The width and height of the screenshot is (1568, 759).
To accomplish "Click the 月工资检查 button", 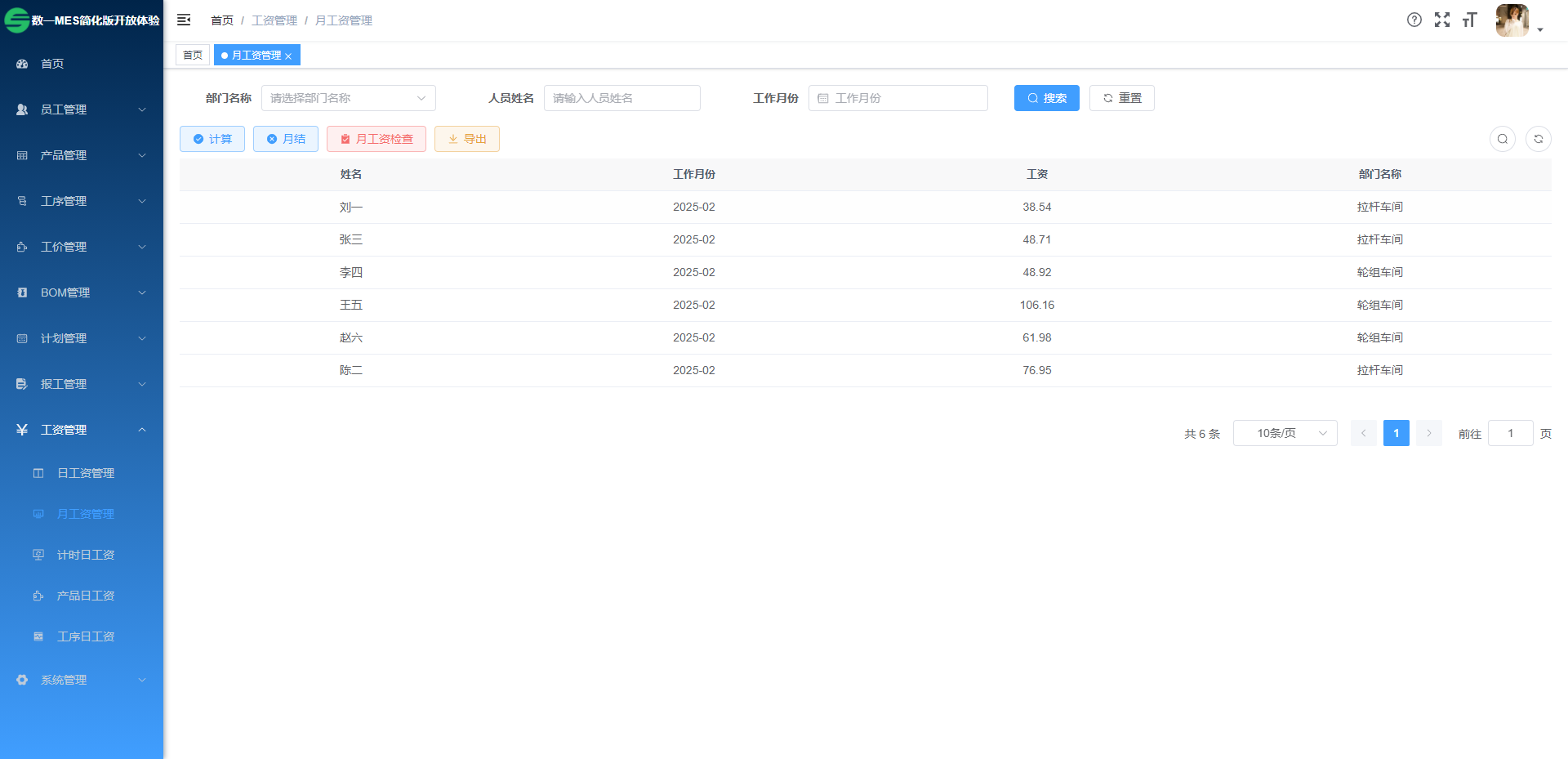I will [376, 139].
